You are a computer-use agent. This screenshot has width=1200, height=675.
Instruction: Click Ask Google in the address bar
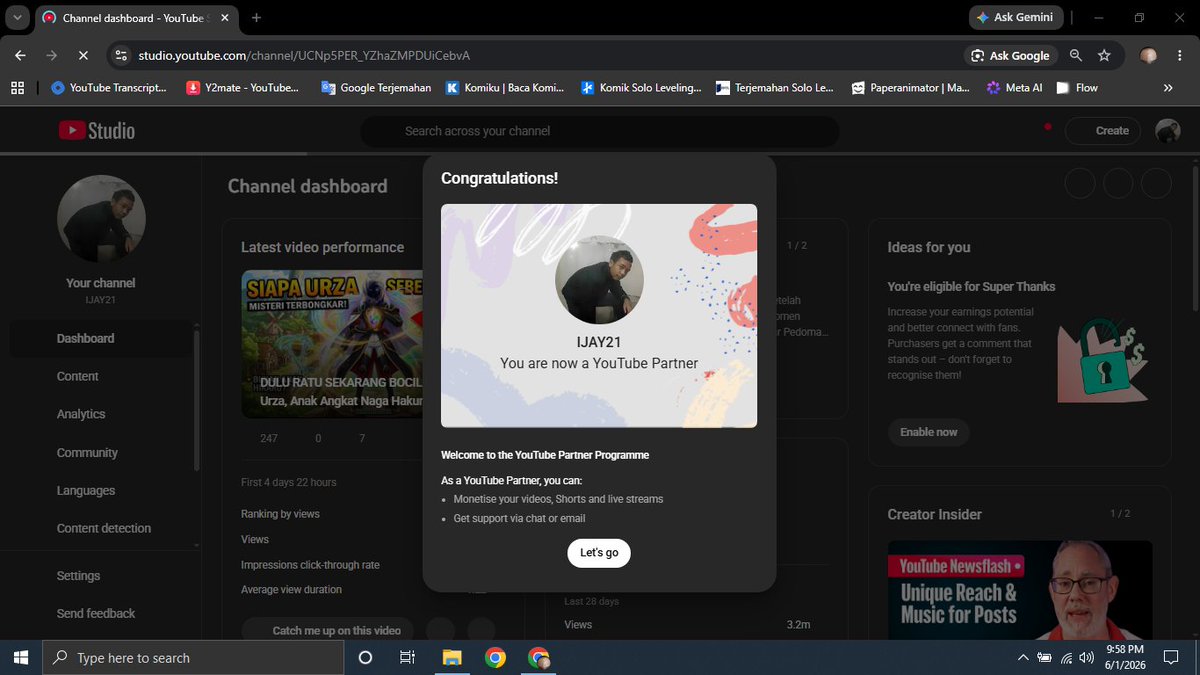coord(1009,56)
